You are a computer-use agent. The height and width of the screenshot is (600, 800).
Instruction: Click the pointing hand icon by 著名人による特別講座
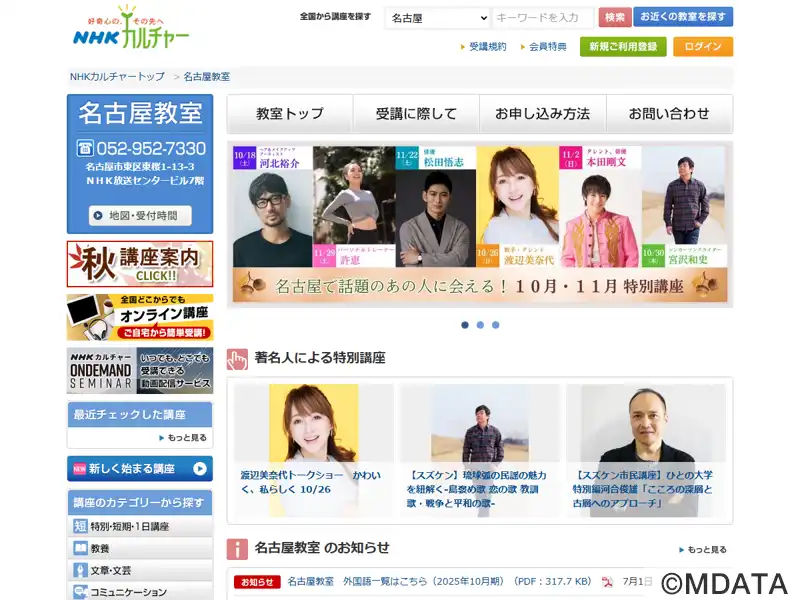coord(237,359)
